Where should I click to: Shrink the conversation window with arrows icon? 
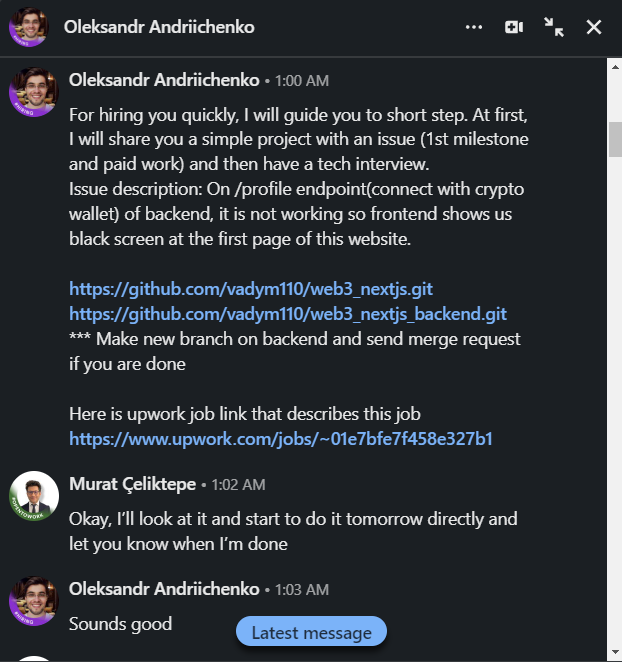tap(554, 27)
